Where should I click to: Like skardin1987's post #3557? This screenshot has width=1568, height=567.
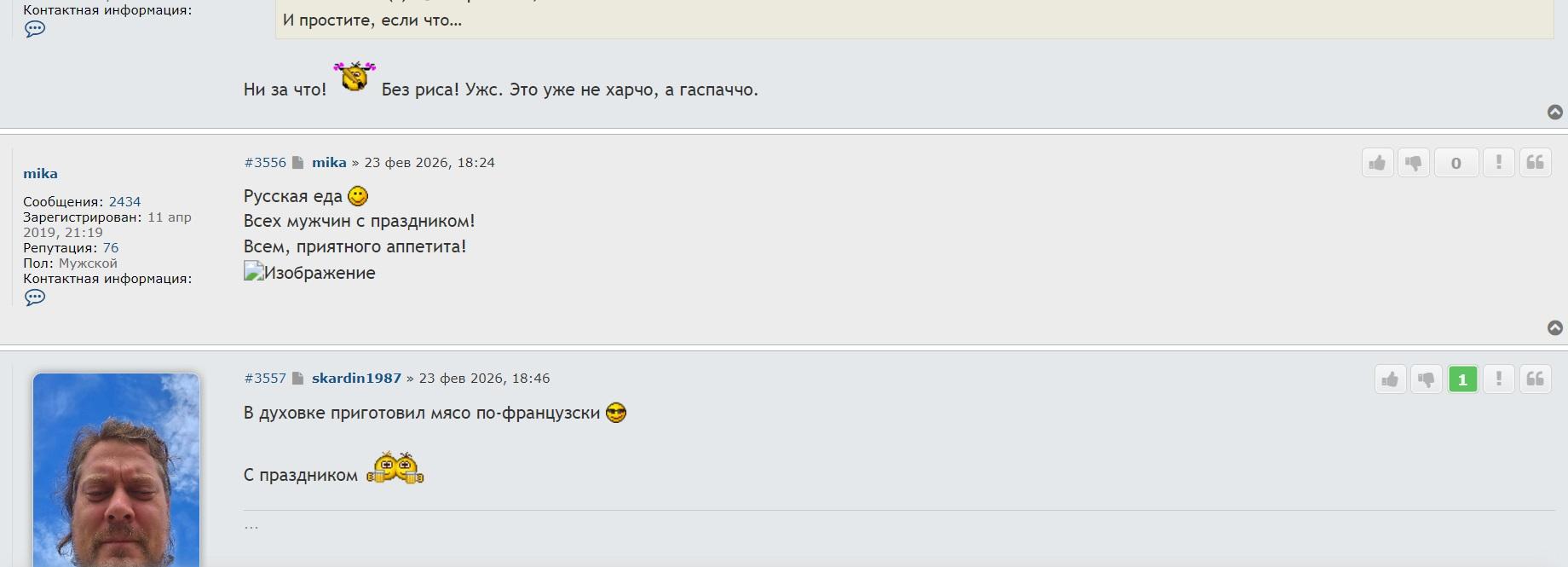coord(1390,379)
